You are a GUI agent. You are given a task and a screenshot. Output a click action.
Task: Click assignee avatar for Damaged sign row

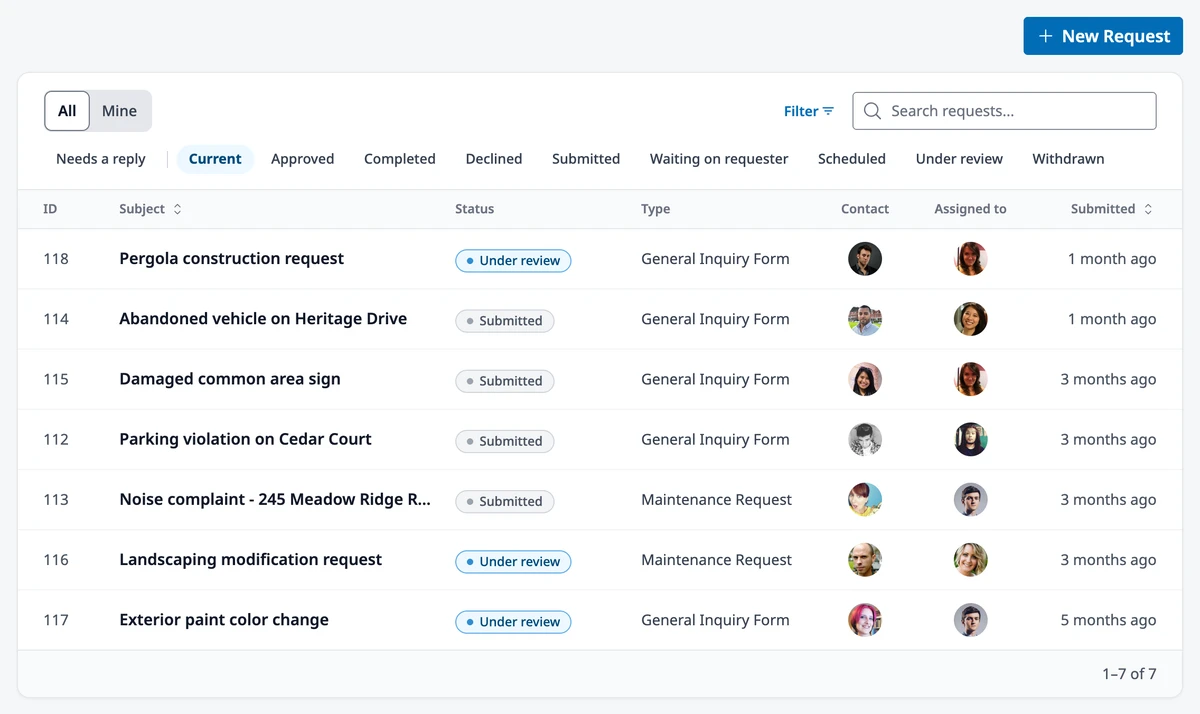pyautogui.click(x=971, y=379)
